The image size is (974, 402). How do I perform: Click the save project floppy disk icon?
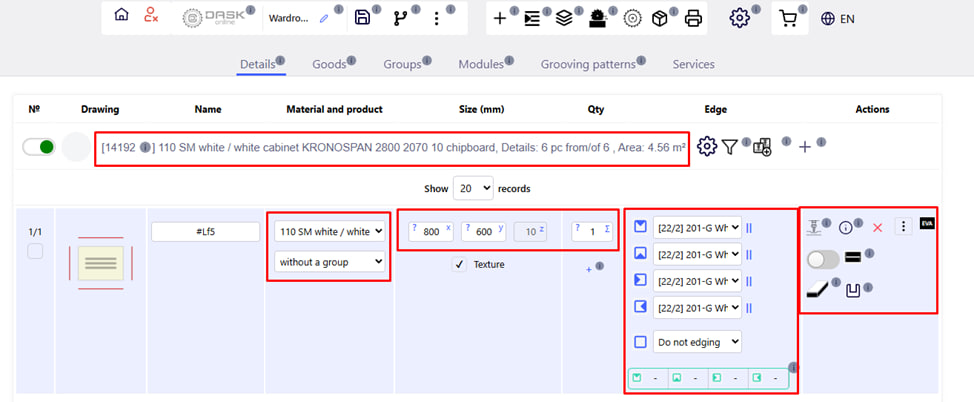point(363,18)
